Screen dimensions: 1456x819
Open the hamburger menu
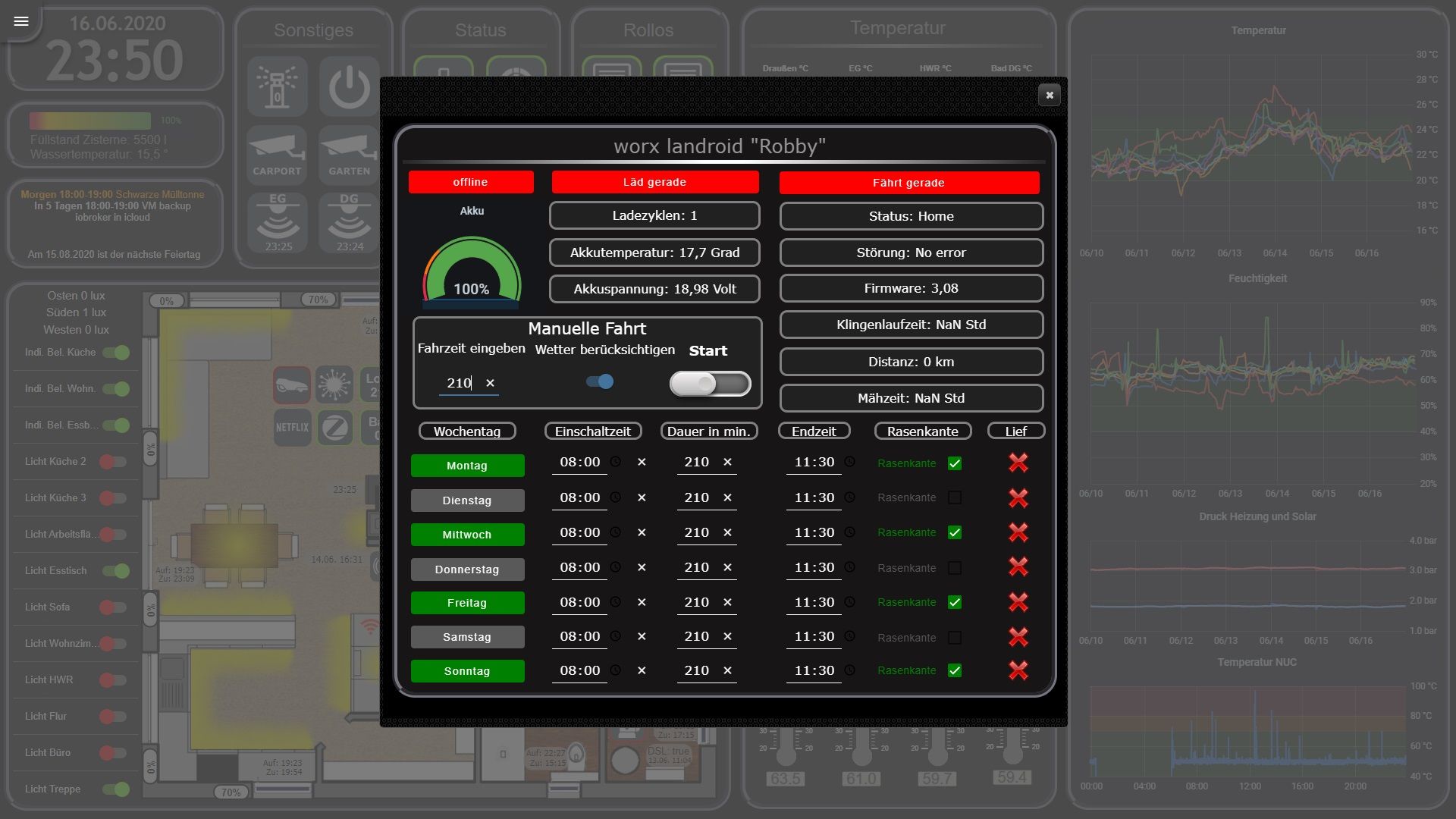[x=21, y=21]
